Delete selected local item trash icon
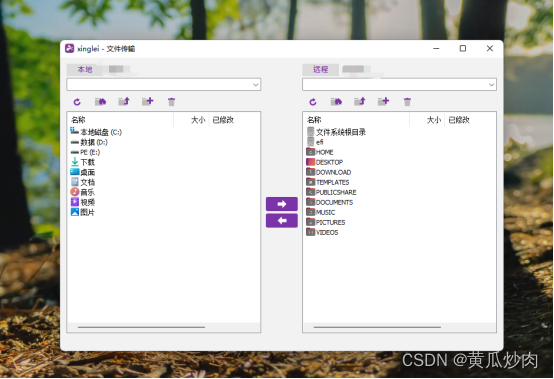Image resolution: width=554 pixels, height=379 pixels. [x=171, y=102]
